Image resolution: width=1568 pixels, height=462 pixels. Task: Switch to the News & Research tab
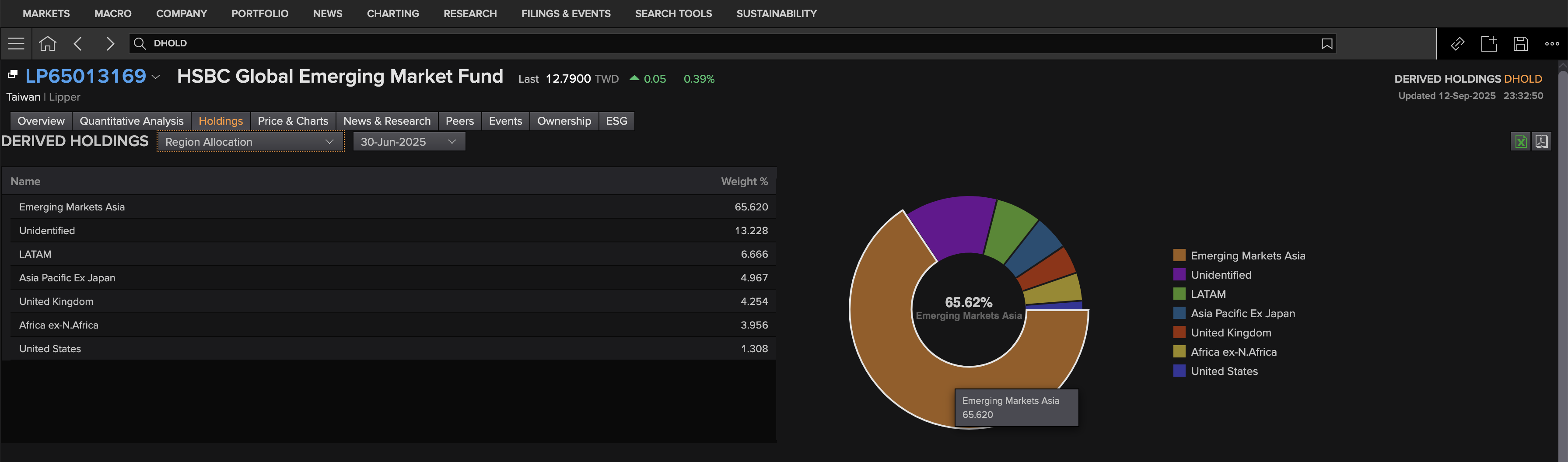[386, 121]
